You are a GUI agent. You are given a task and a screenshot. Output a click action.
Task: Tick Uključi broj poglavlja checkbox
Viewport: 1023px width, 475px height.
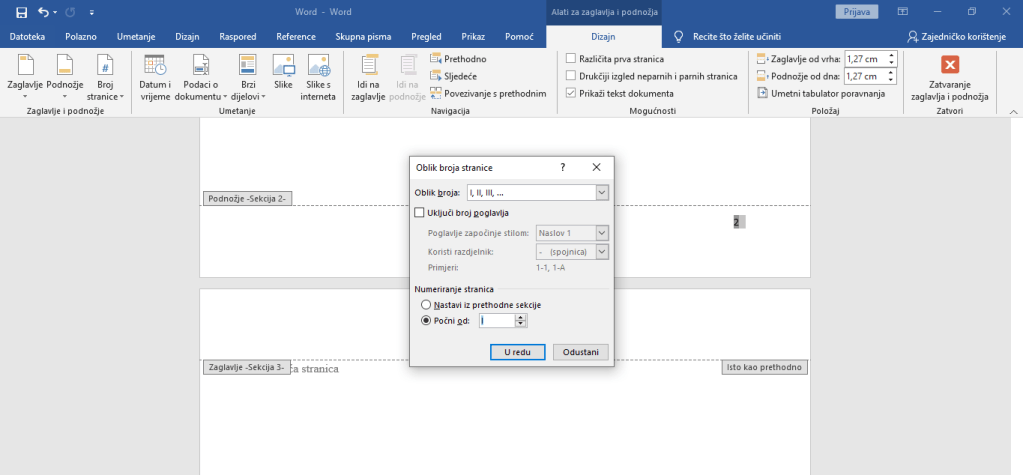420,213
